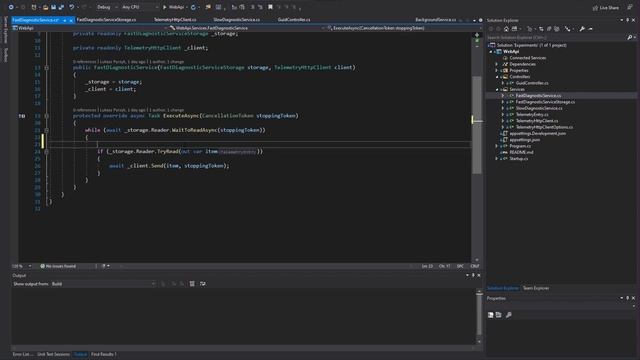Image resolution: width=640 pixels, height=360 pixels.
Task: Click the Navigate Backward circular icon
Action: [x=11, y=7]
